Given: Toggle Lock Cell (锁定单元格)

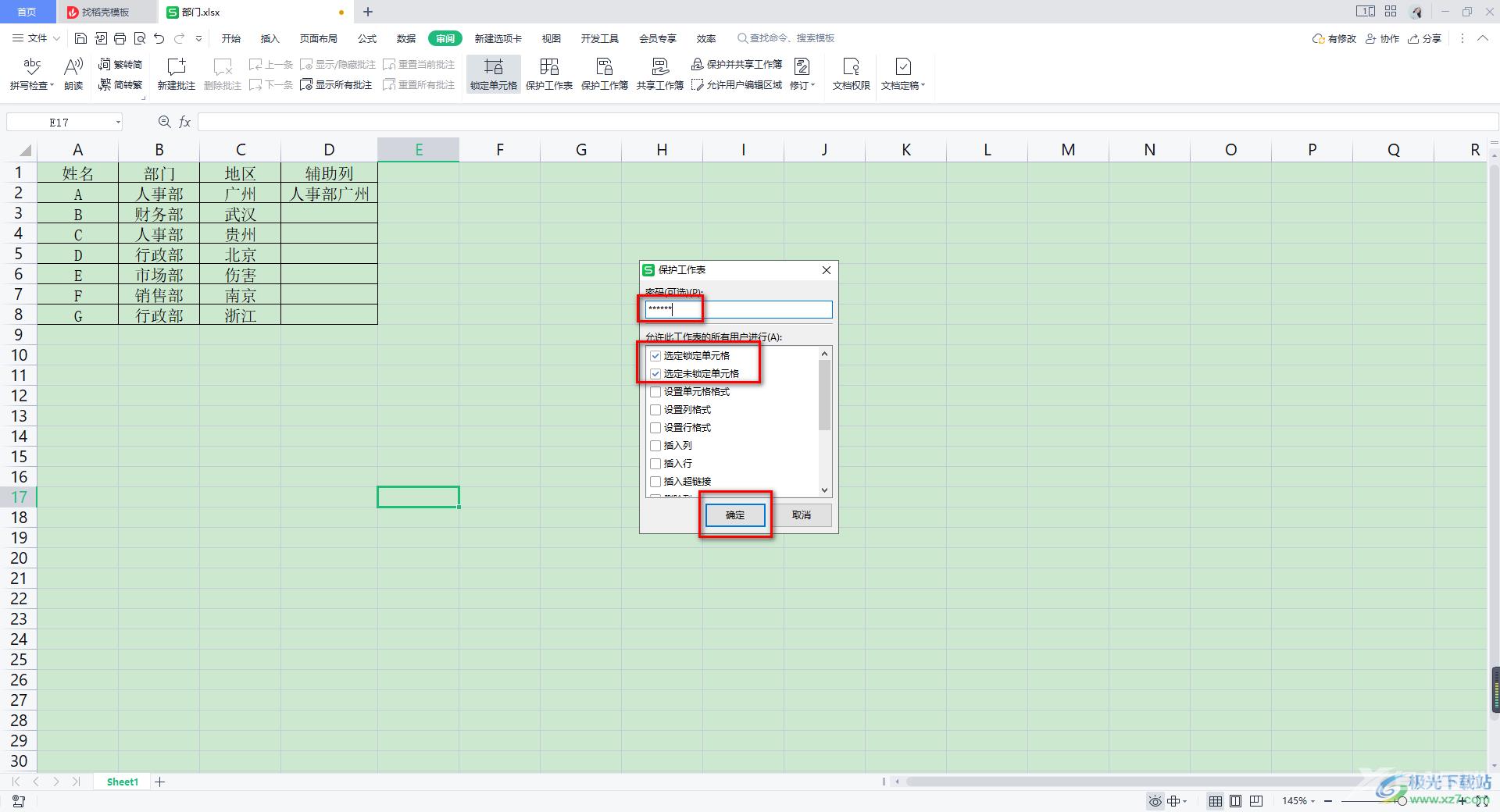Looking at the screenshot, I should 494,73.
